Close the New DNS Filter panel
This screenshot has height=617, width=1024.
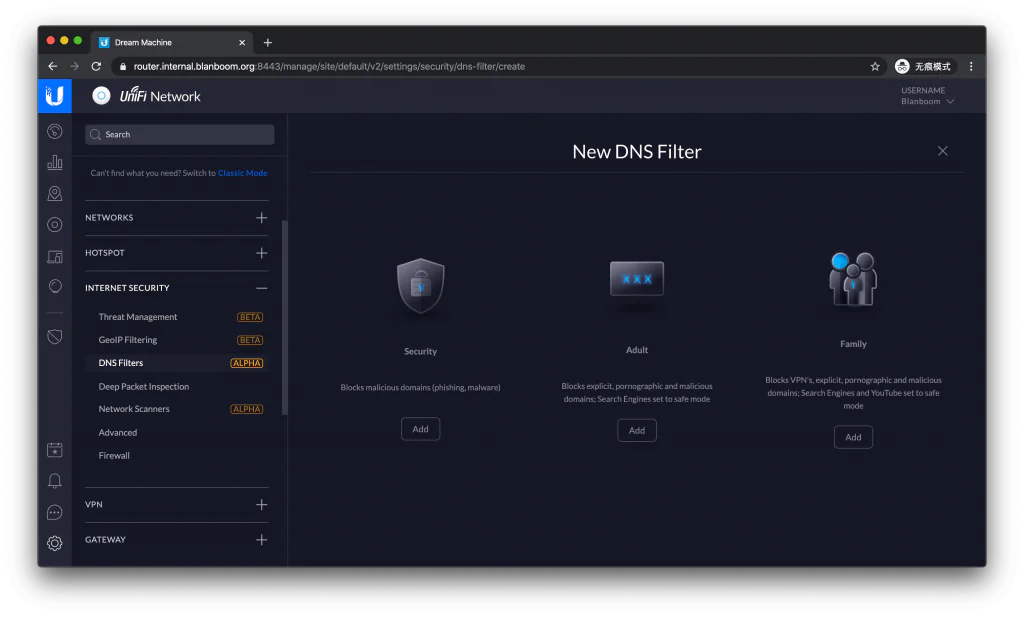942,151
